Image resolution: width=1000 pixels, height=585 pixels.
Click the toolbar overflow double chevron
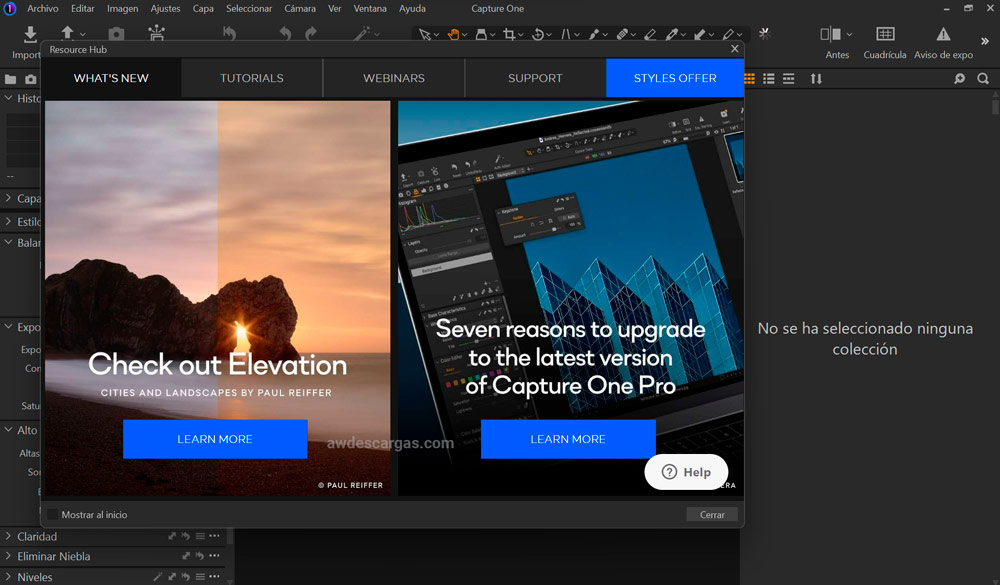click(x=985, y=41)
